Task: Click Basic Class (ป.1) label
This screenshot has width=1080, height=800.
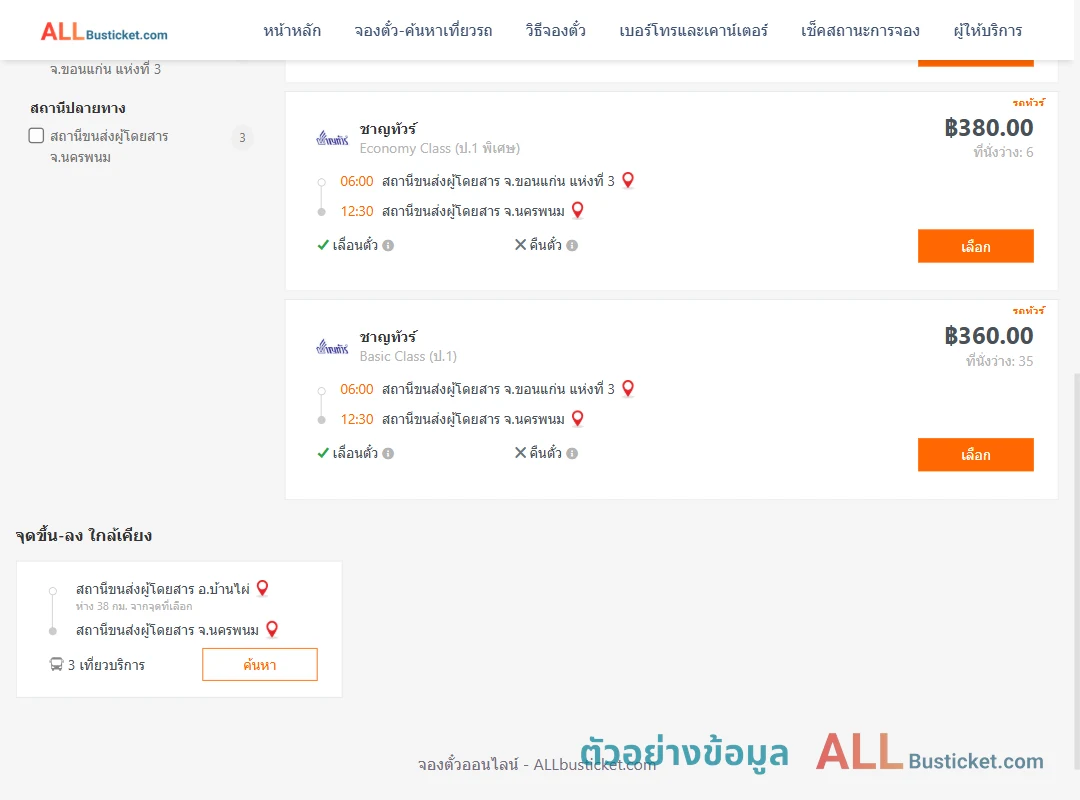Action: point(408,356)
